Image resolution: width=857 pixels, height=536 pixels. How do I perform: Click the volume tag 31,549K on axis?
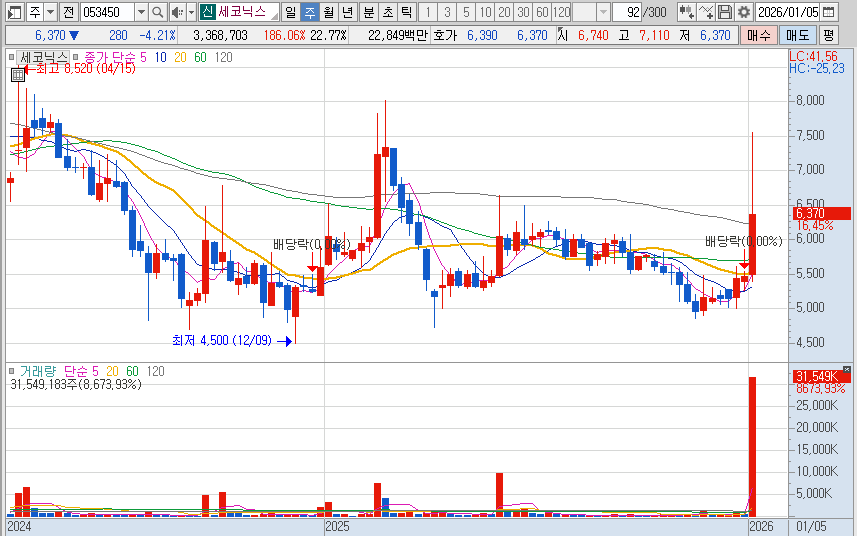point(821,376)
